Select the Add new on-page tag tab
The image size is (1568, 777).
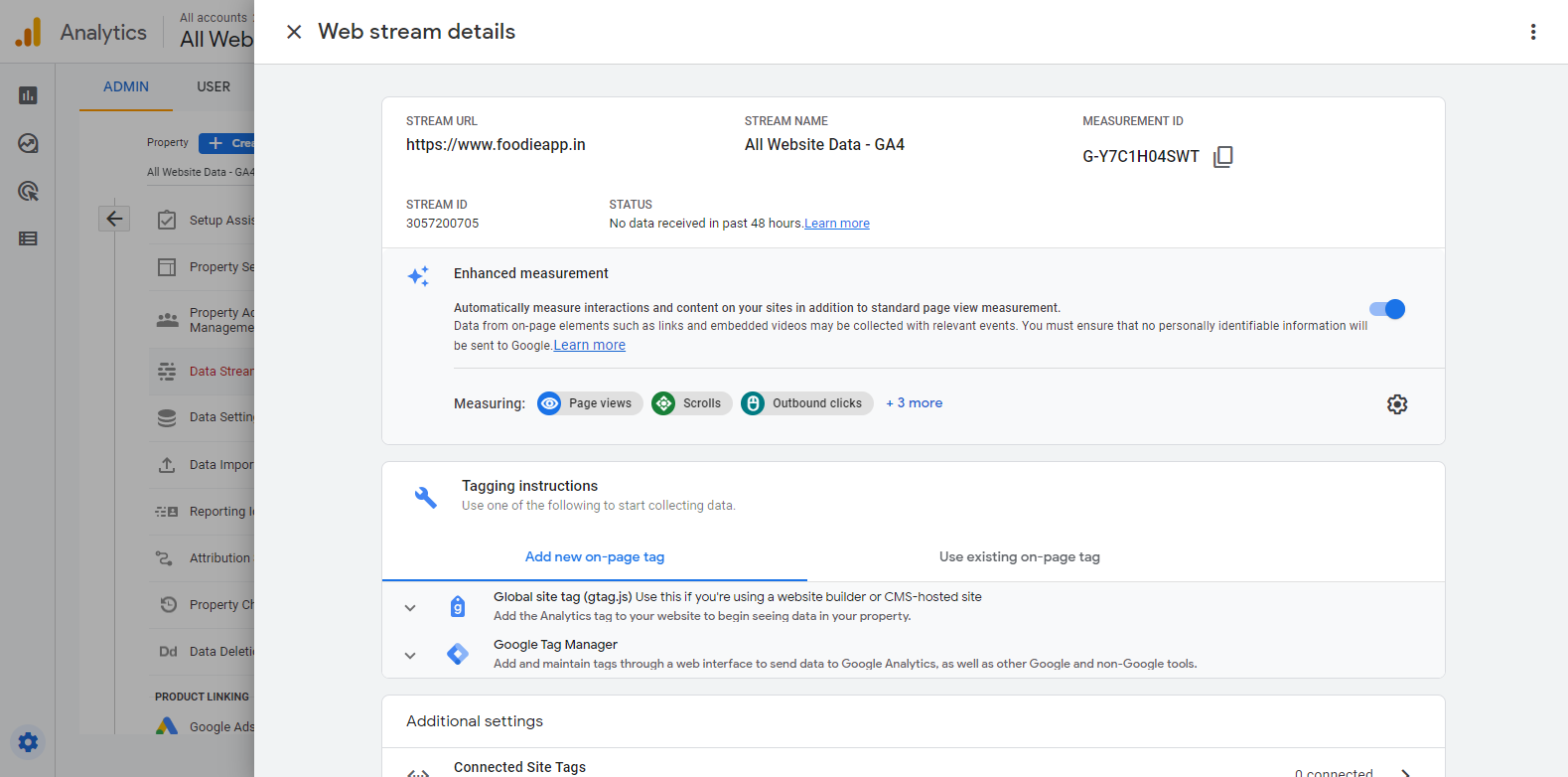coord(595,557)
